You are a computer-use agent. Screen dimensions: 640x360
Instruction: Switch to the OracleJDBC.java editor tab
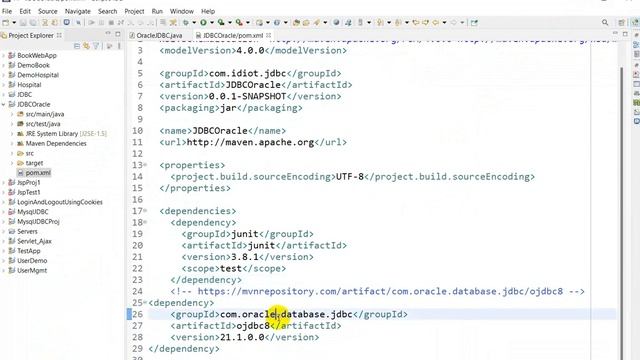pos(156,36)
